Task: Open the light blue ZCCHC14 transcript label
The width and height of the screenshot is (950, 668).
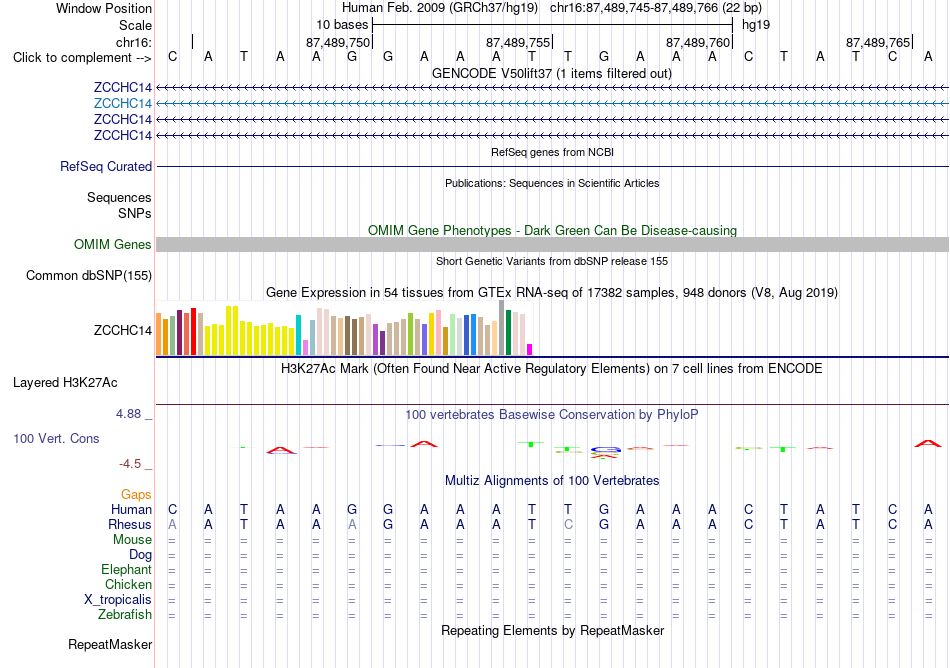Action: (x=122, y=104)
